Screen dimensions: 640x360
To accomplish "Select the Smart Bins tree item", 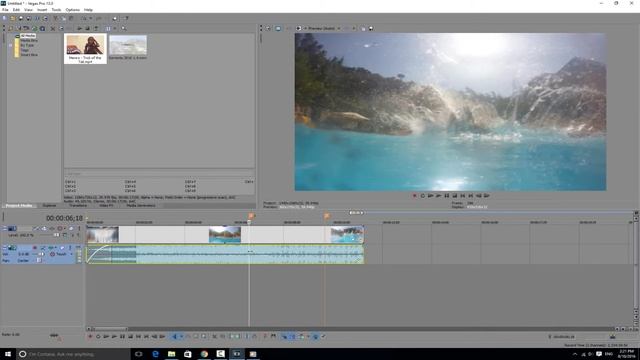I will coord(29,55).
